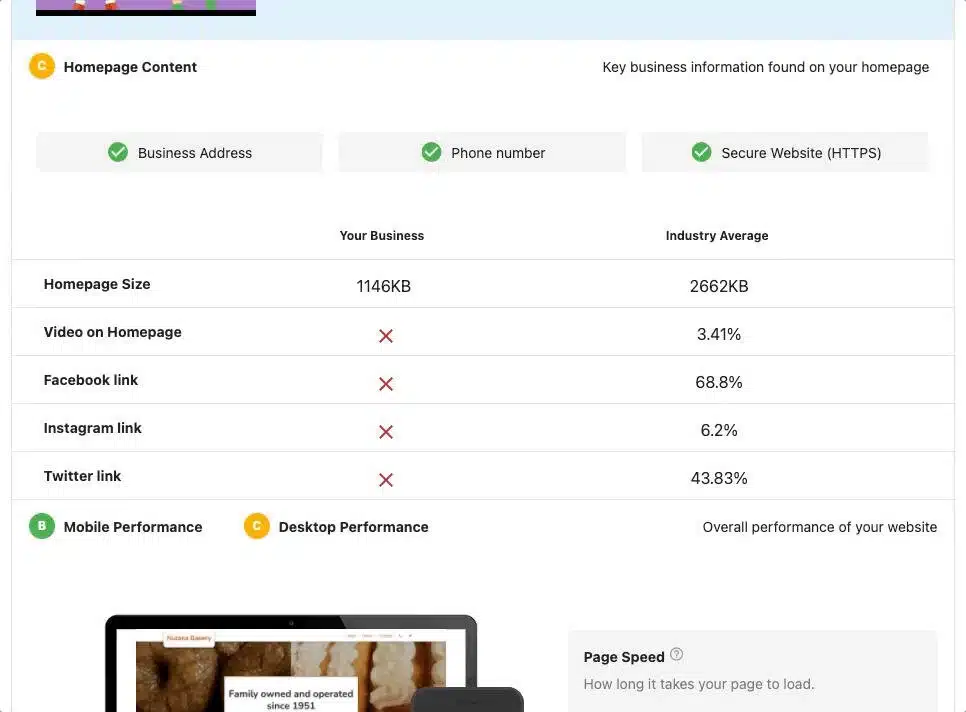Screen dimensions: 966x712
Task: Click the green checkmark on Business Address
Action: [117, 151]
